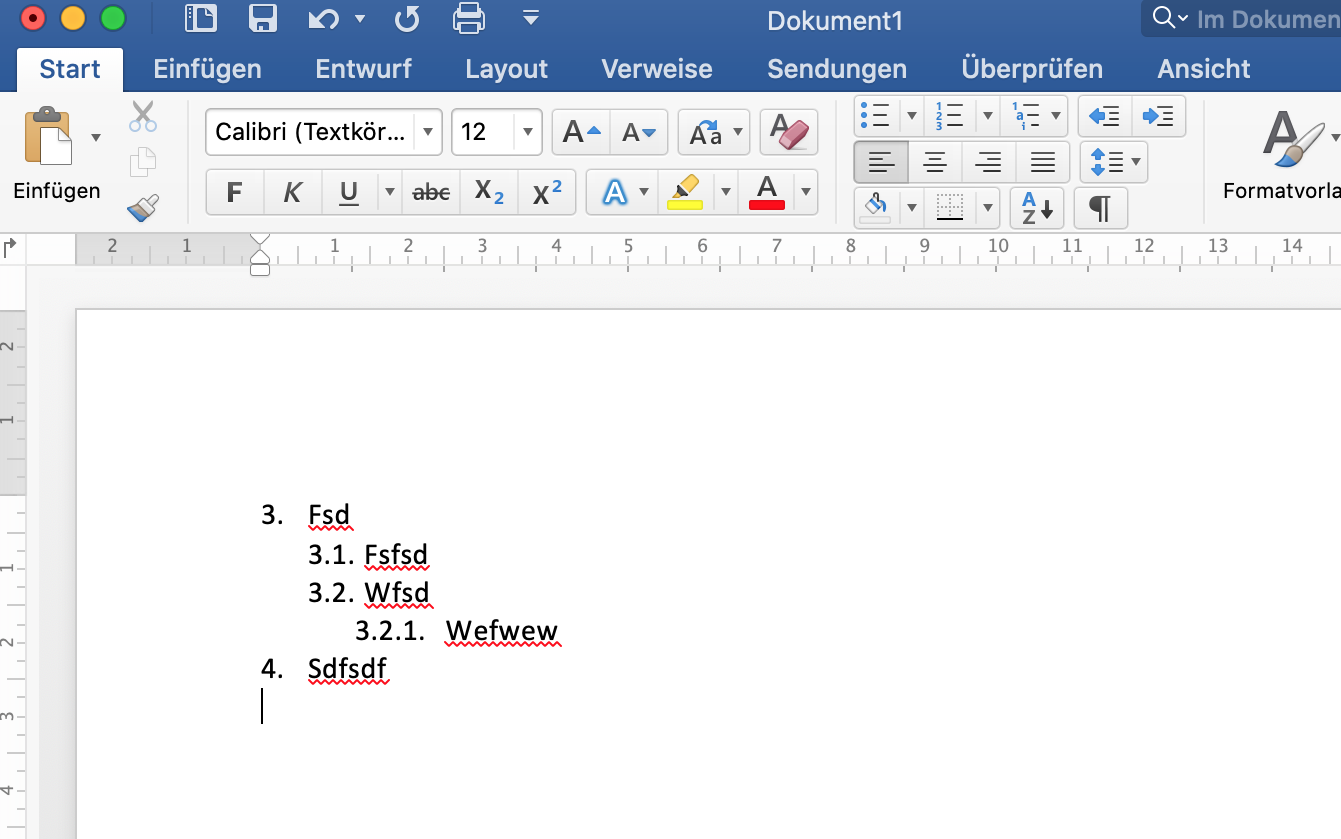Increase font size with the larger A
This screenshot has width=1341, height=839.
[582, 132]
